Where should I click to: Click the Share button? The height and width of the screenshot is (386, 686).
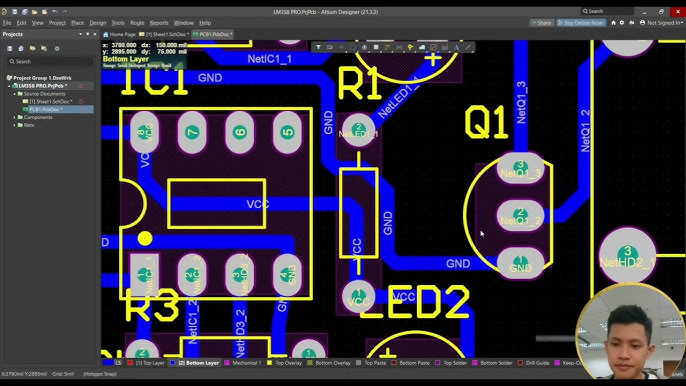(542, 23)
